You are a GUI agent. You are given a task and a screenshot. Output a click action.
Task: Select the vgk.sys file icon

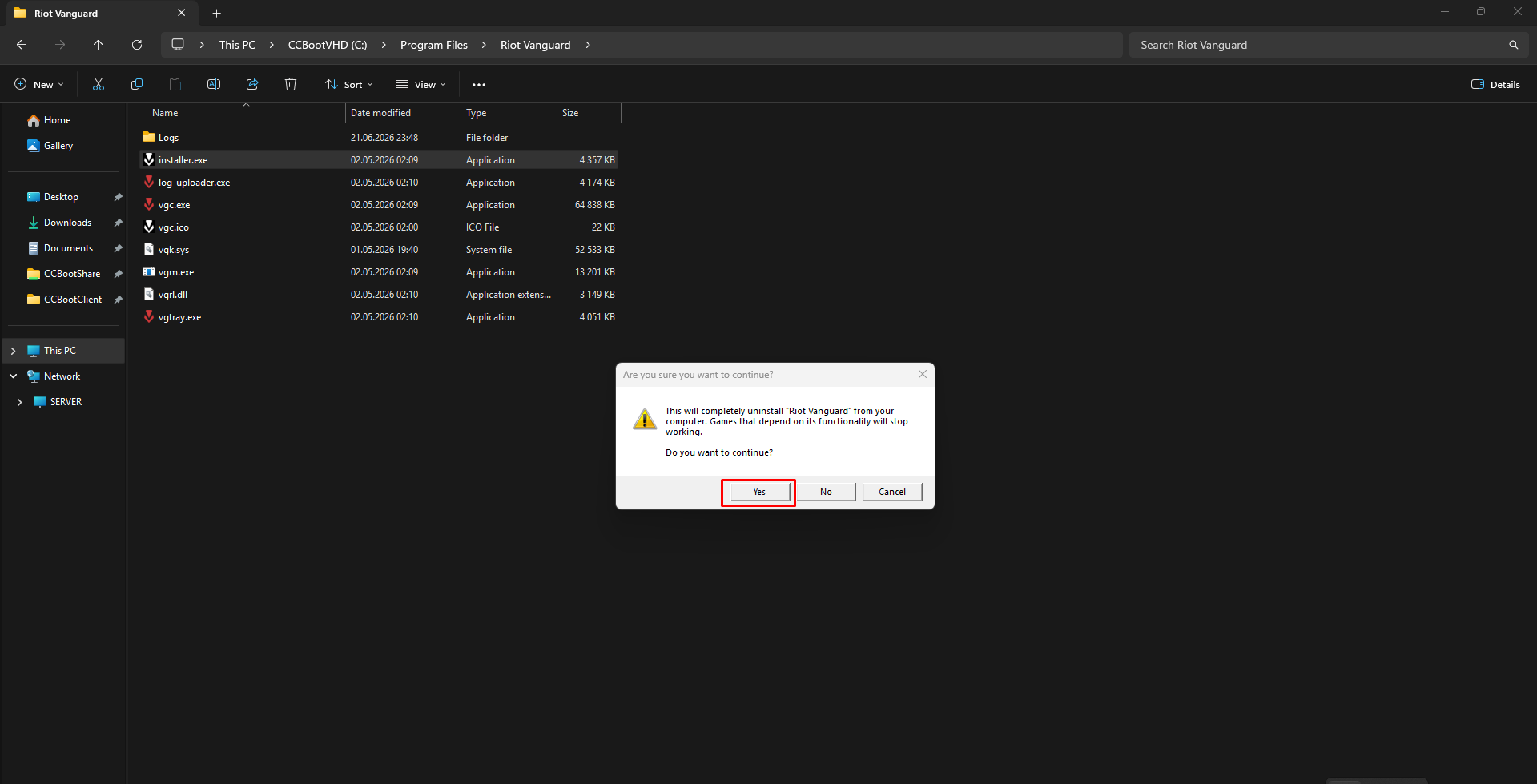(x=149, y=249)
